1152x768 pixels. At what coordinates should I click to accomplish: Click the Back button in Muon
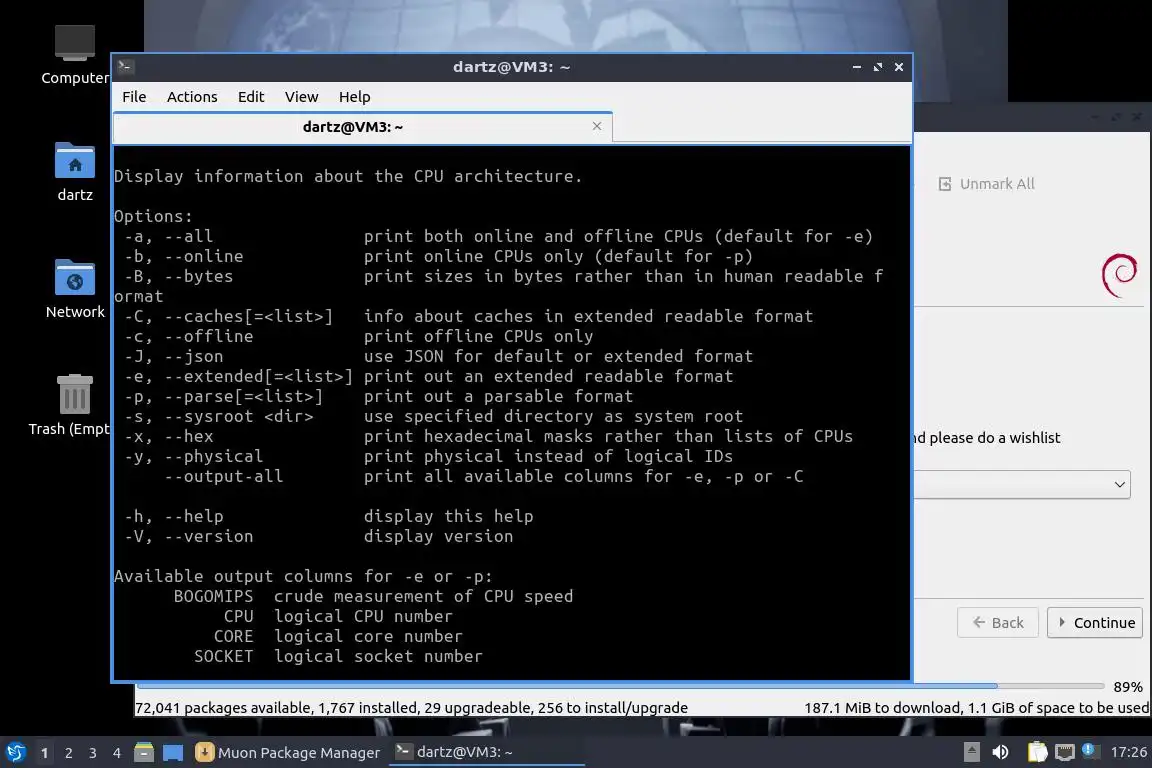998,622
